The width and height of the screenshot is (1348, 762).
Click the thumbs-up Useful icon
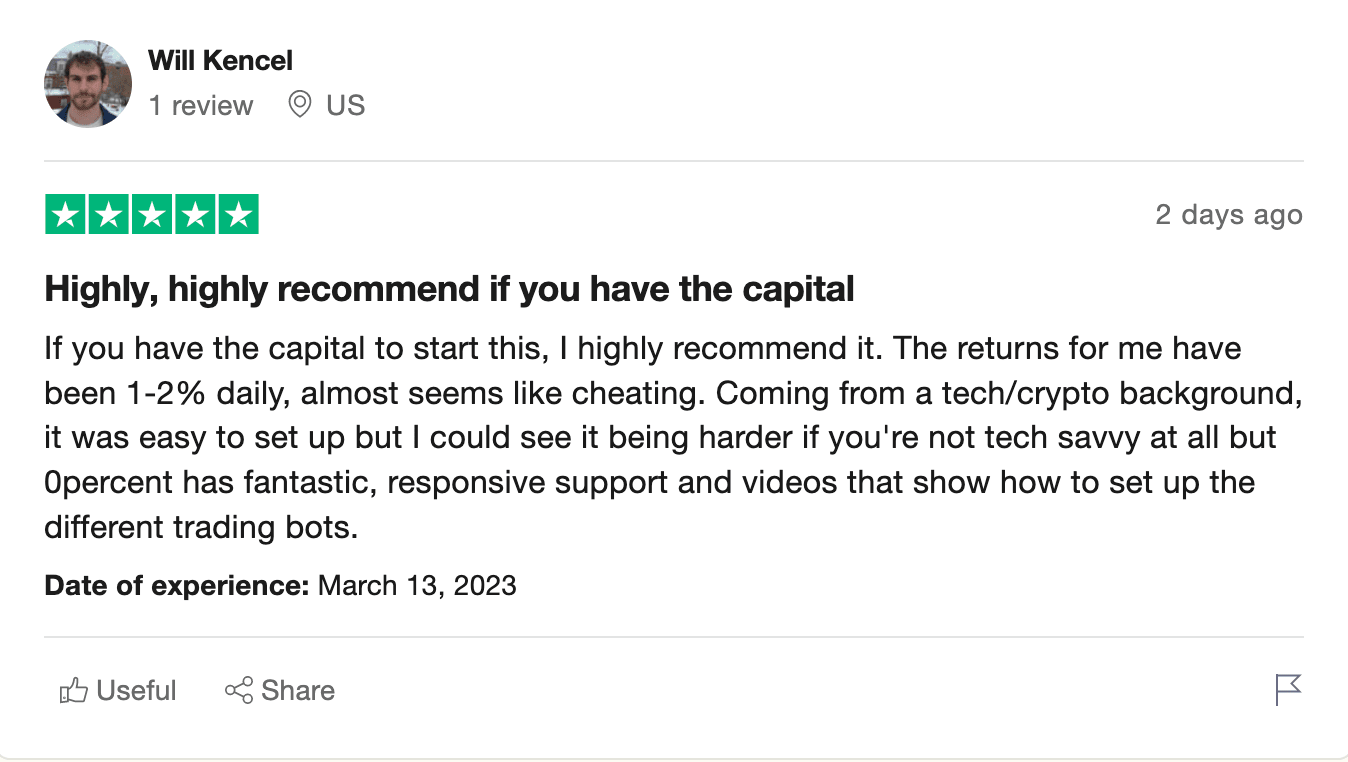pyautogui.click(x=73, y=691)
